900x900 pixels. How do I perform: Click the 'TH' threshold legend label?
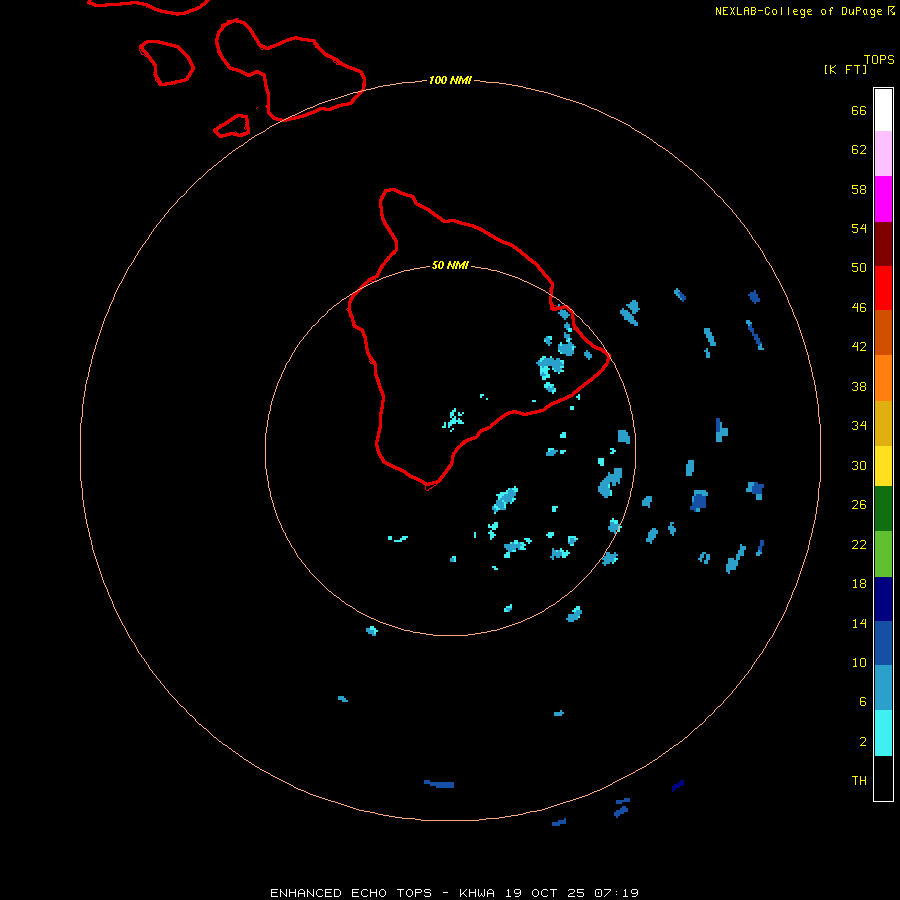coord(859,781)
